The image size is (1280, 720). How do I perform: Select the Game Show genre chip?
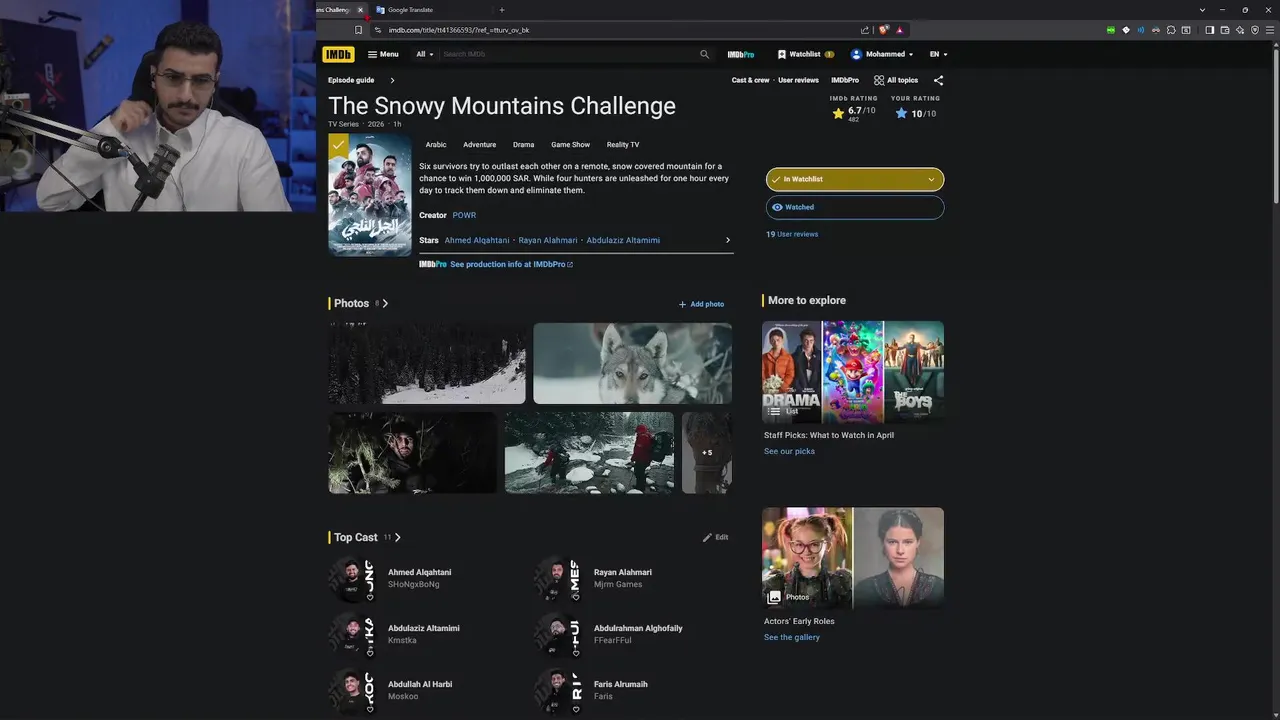570,145
